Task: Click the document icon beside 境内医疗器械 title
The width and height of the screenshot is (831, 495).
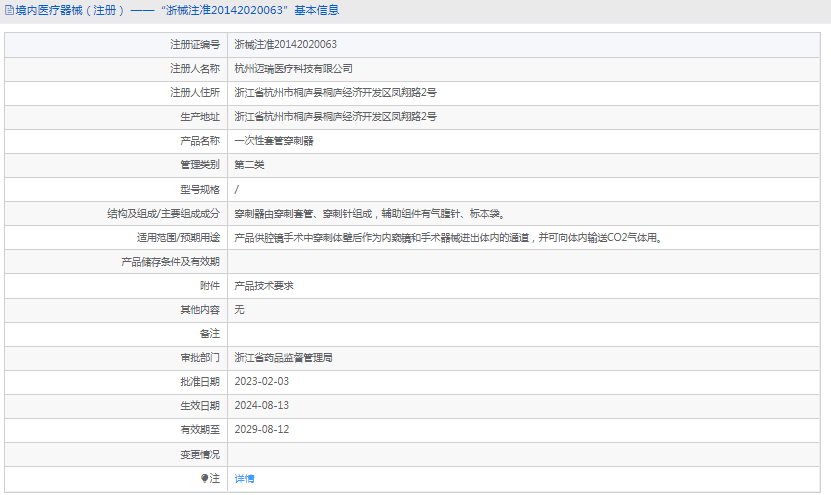Action: pos(10,10)
